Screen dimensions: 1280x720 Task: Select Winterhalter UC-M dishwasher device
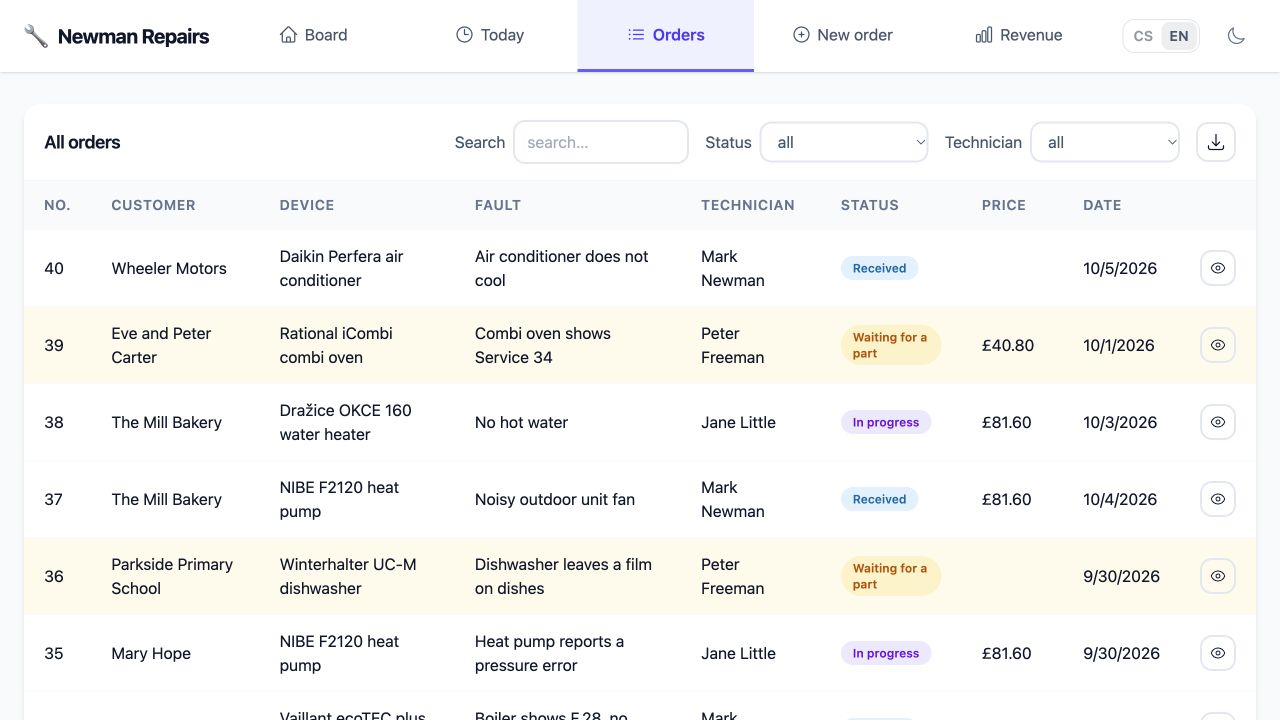(x=348, y=576)
